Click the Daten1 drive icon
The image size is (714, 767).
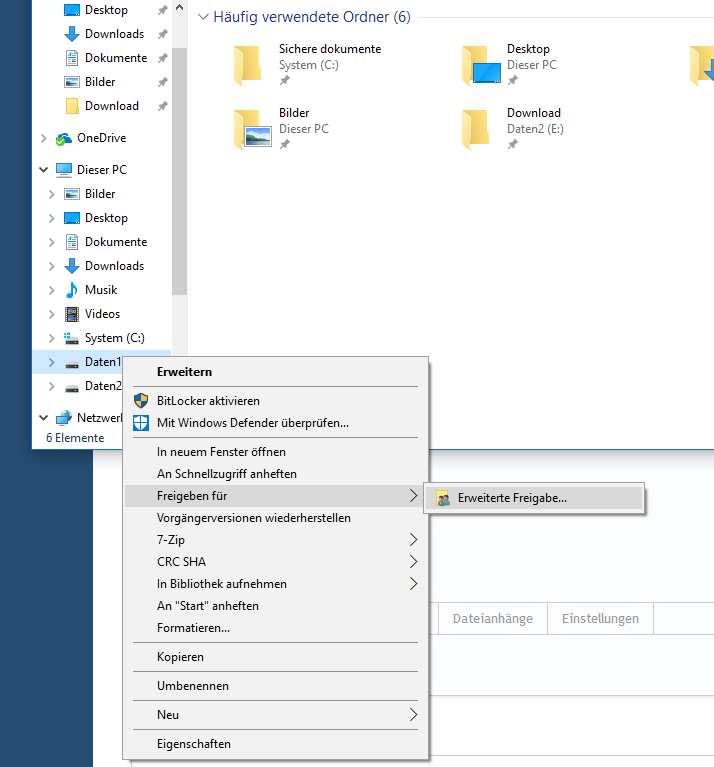(x=72, y=363)
